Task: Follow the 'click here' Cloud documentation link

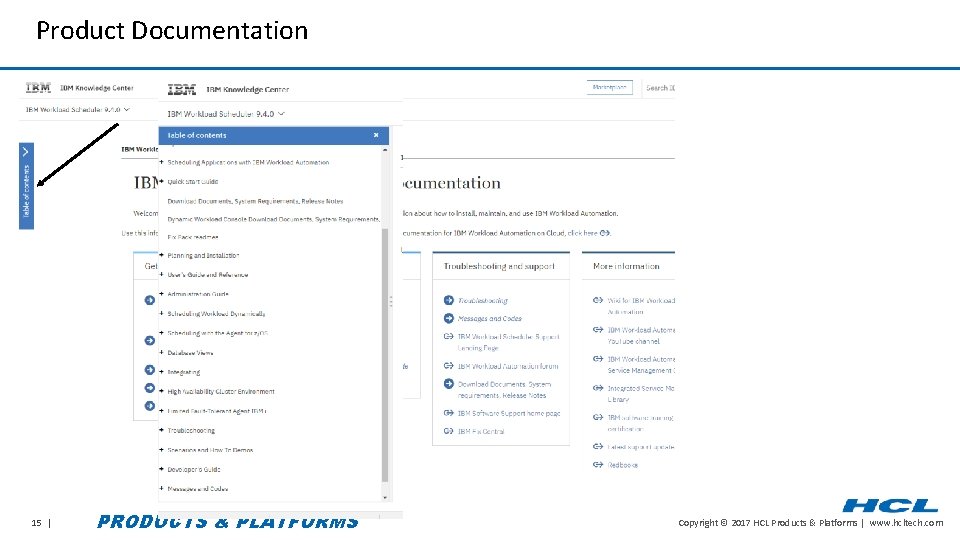Action: click(x=582, y=233)
